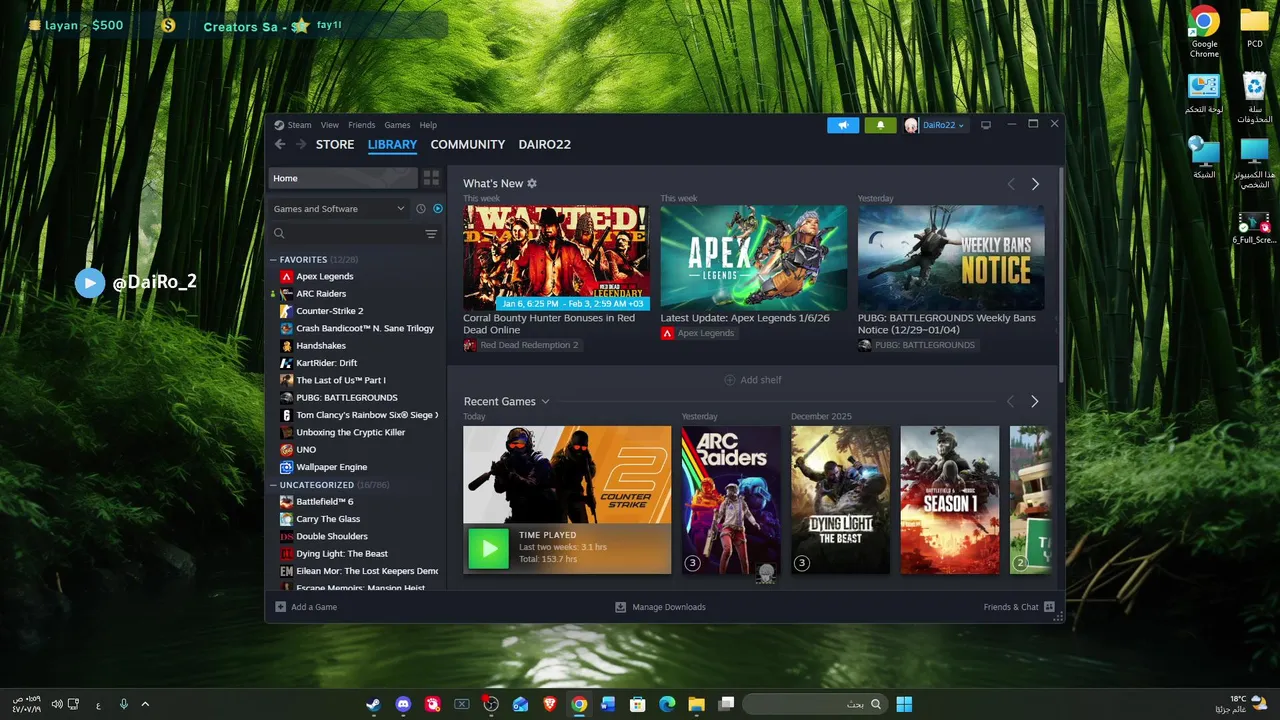Open PUBG Weekly Bans Notice thumbnail

point(951,258)
